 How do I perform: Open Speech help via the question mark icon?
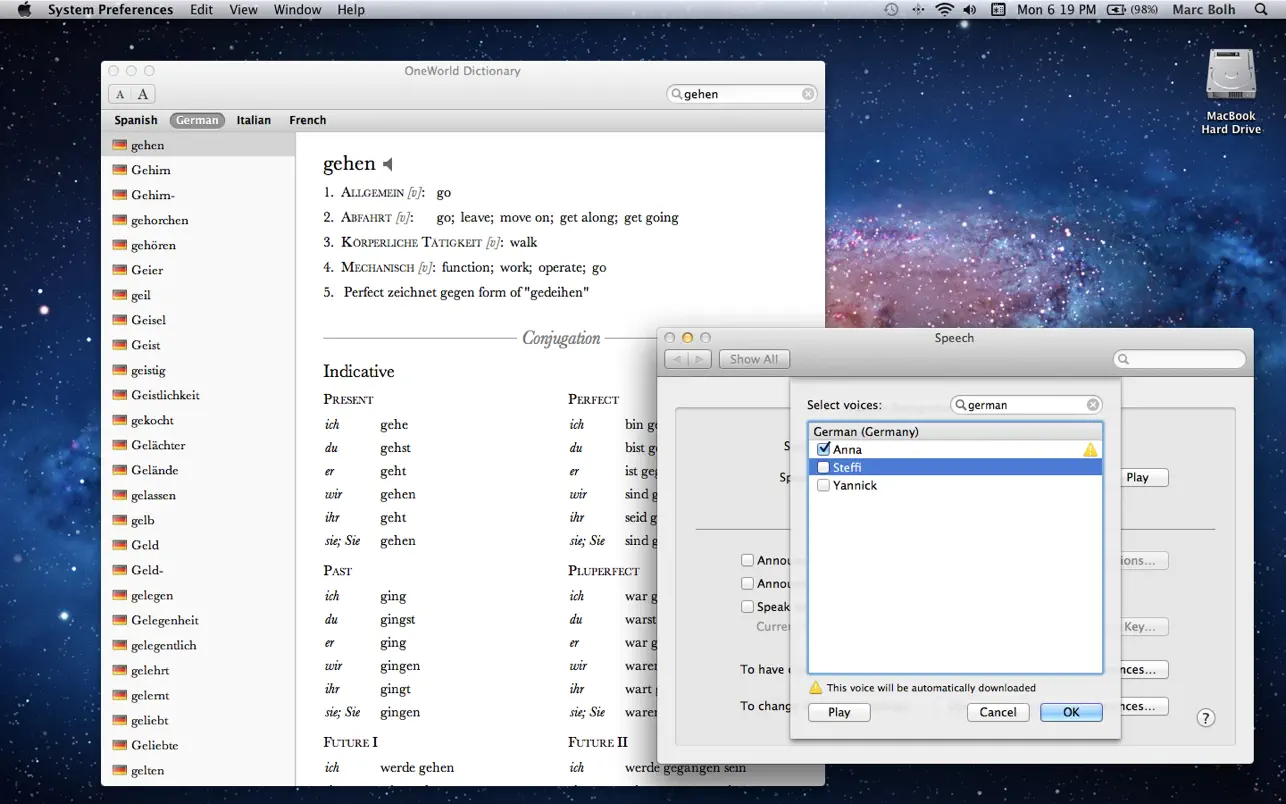1205,717
